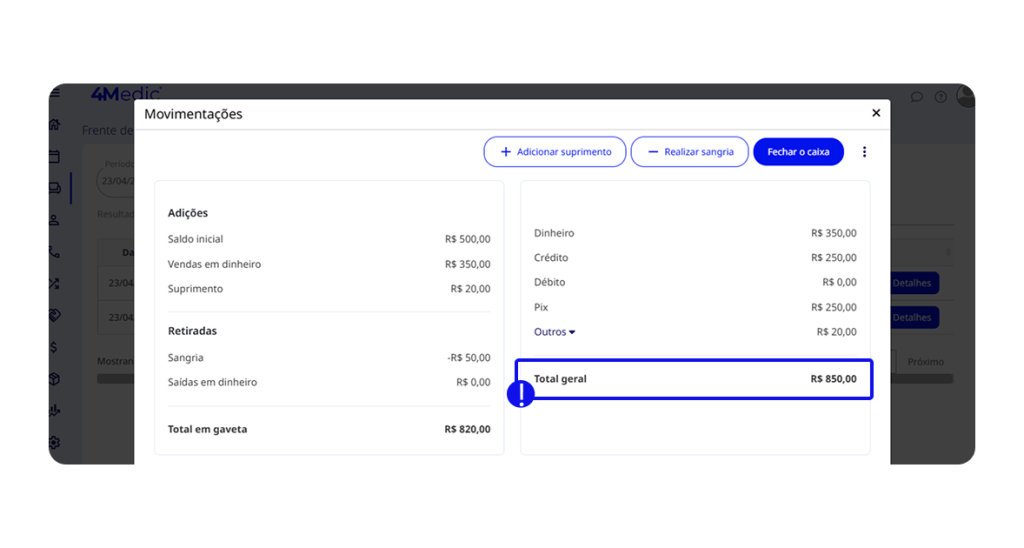This screenshot has height=548, width=1024.
Task: Open the user avatar in the header
Action: (965, 96)
